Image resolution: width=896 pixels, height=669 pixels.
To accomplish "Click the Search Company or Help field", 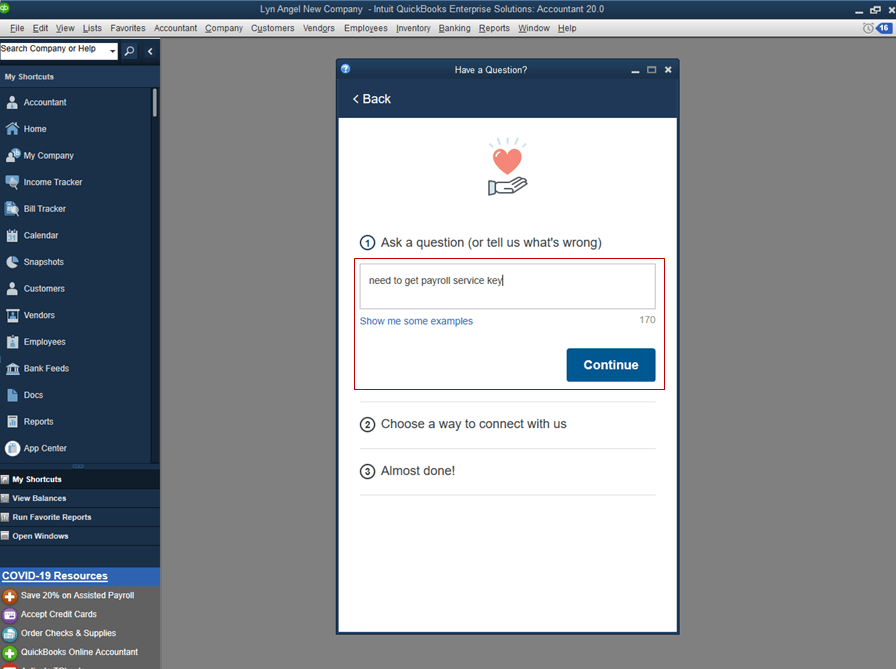I will click(x=54, y=51).
